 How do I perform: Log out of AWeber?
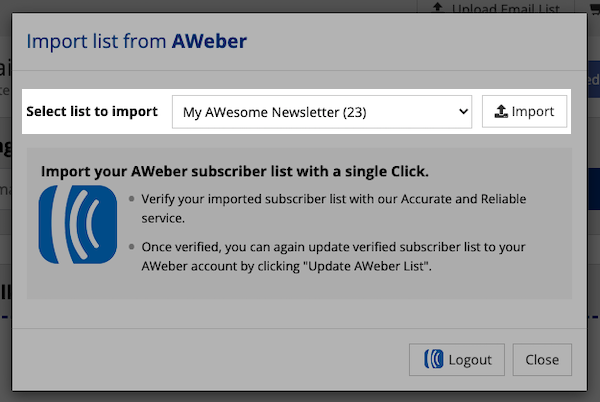pyautogui.click(x=458, y=360)
